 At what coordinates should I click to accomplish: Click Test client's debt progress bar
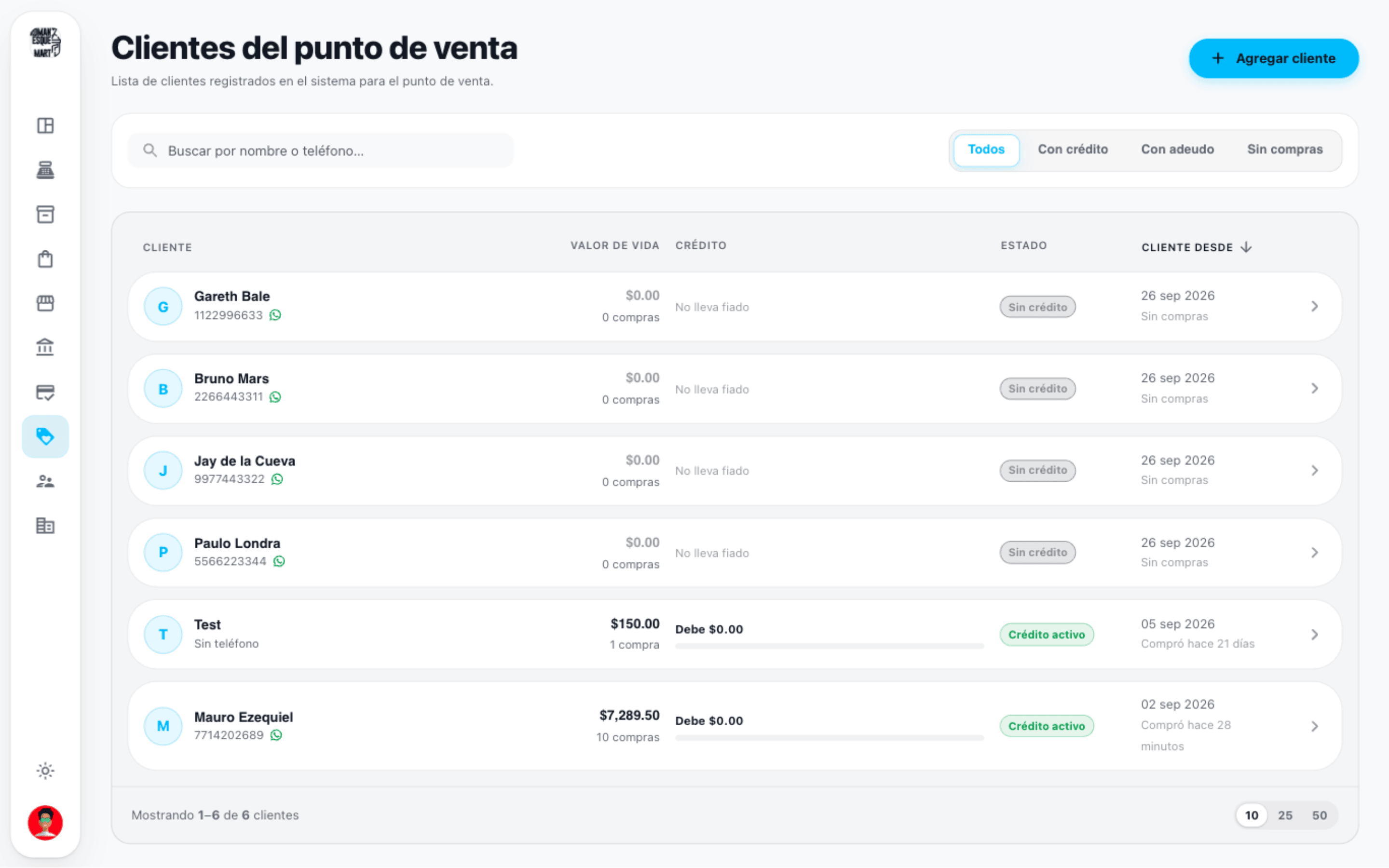click(830, 646)
